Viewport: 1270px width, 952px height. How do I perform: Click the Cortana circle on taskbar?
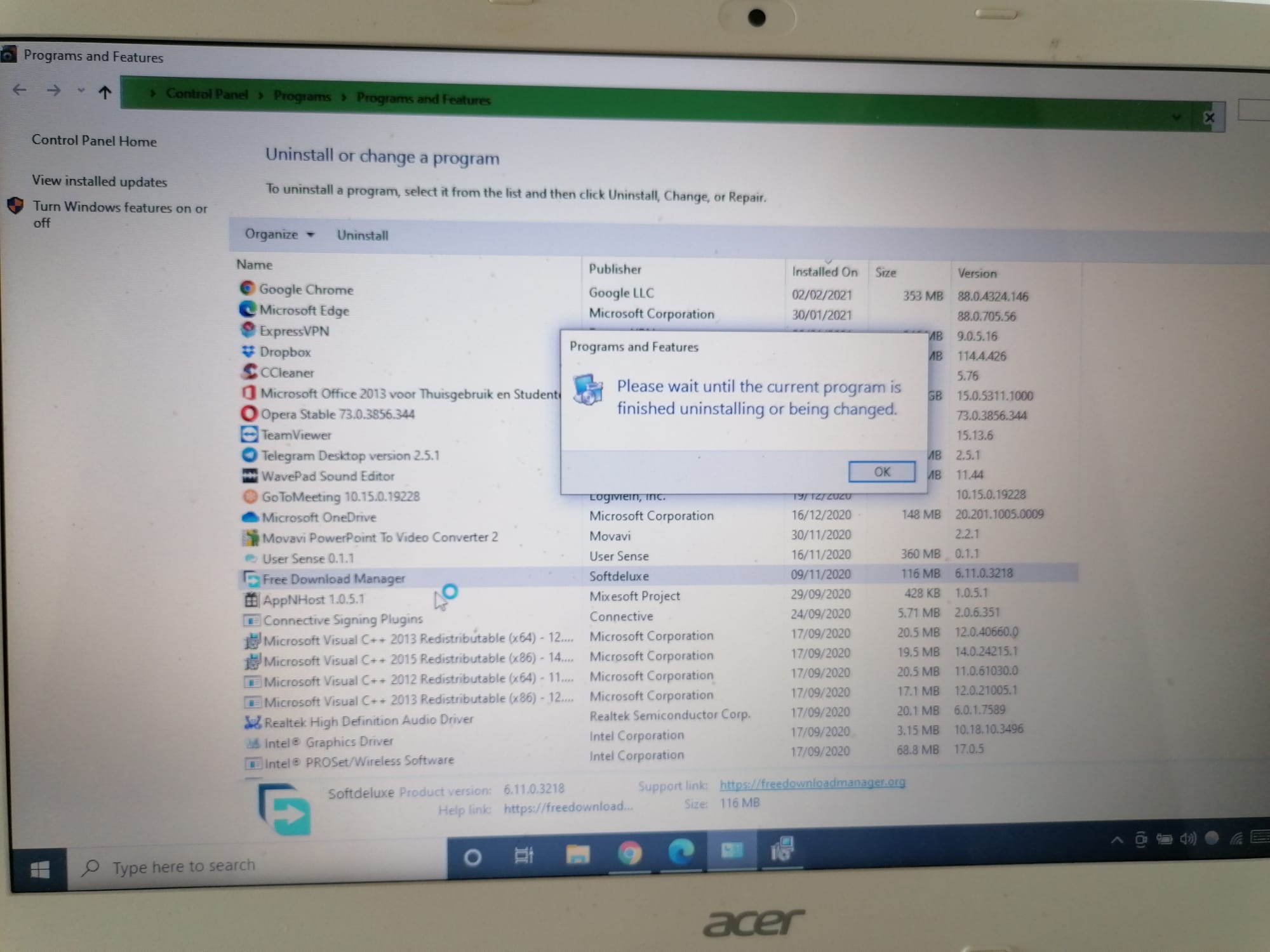(x=472, y=858)
